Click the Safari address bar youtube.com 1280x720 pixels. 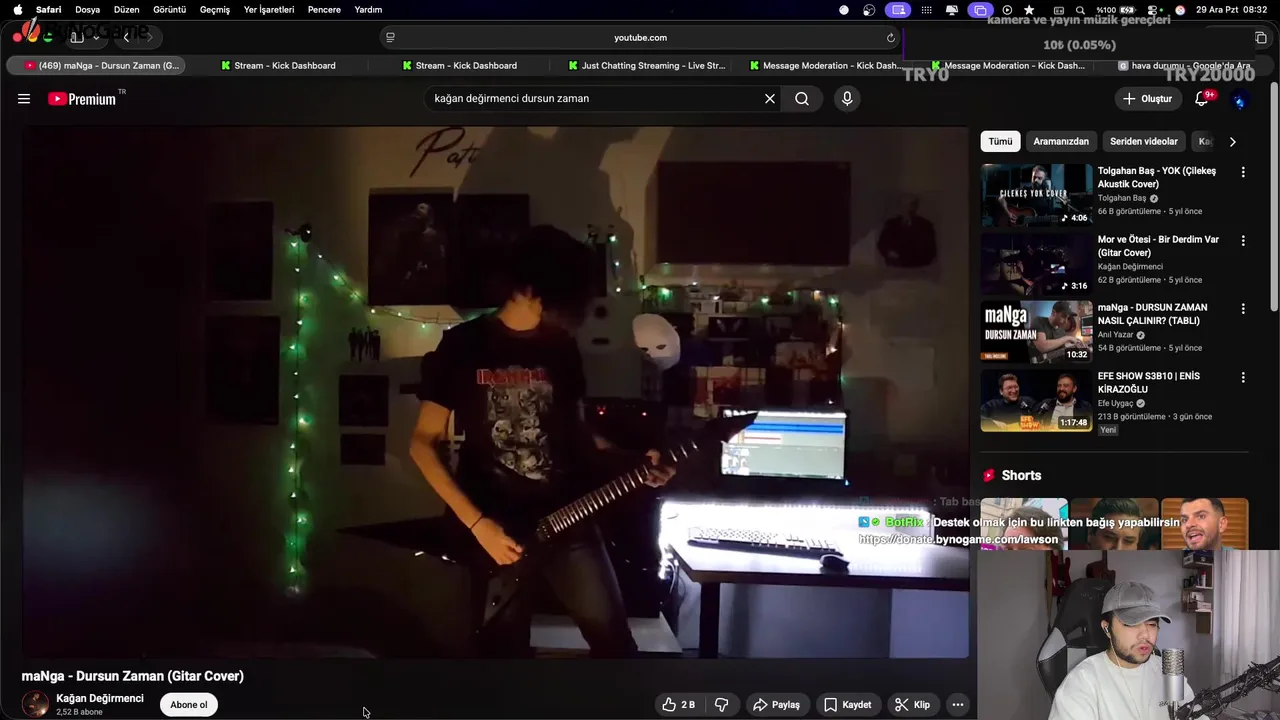(640, 38)
